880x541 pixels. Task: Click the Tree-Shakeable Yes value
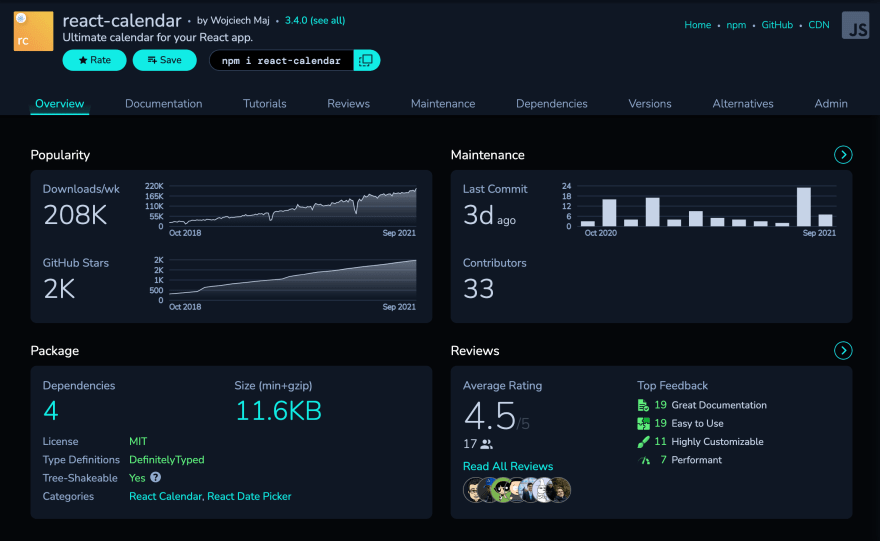click(137, 478)
